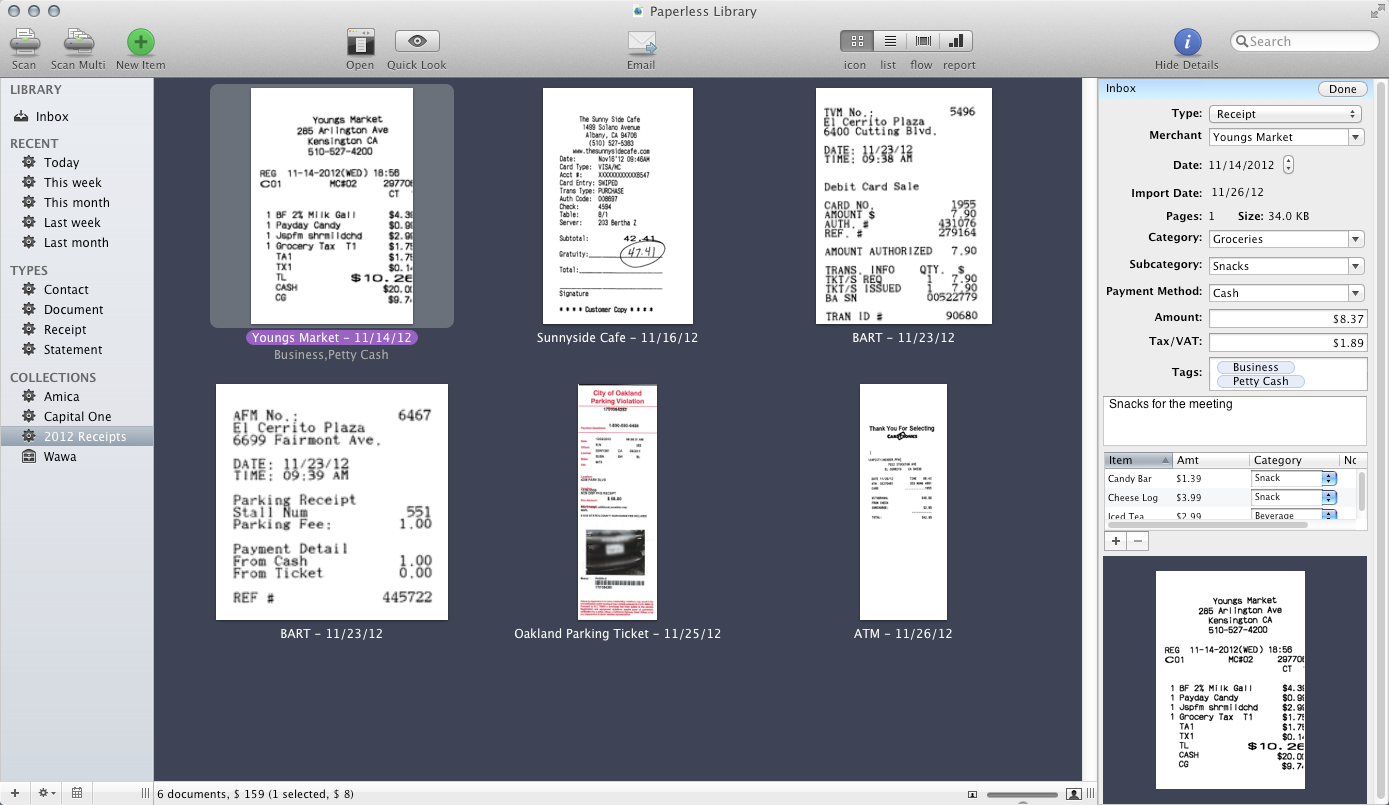Click the Email envelope icon
Screen dimensions: 1389x805
(641, 42)
